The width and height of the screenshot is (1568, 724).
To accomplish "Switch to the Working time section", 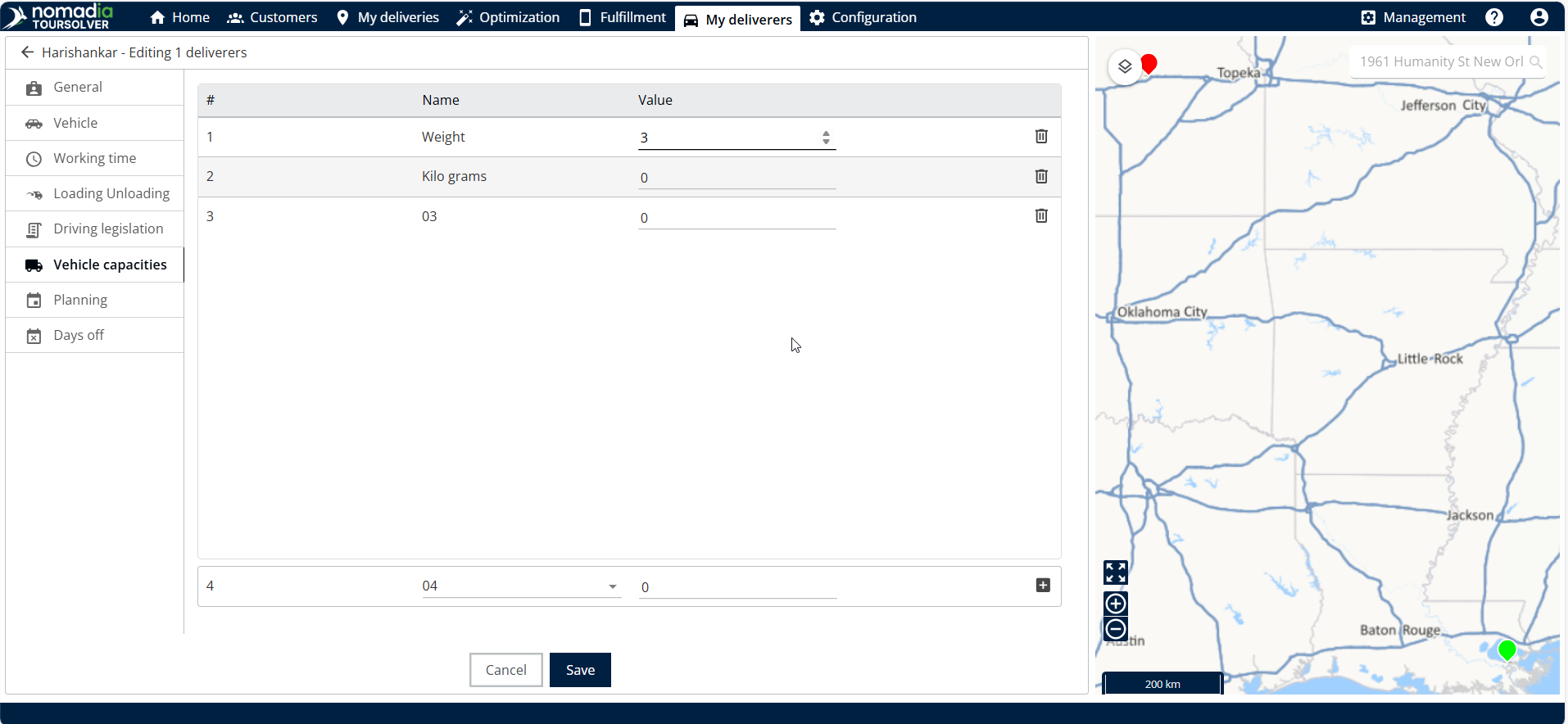I will pos(94,158).
